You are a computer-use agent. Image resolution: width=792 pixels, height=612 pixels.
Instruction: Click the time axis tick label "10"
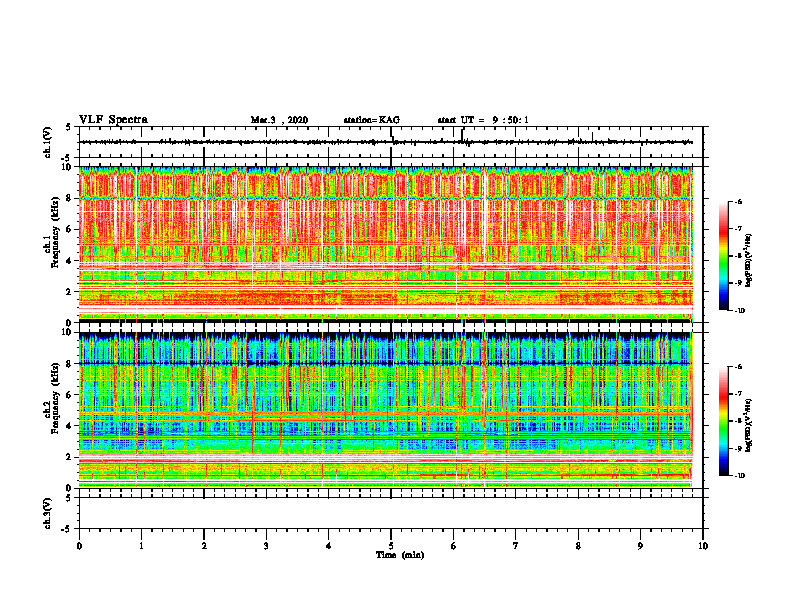[703, 546]
